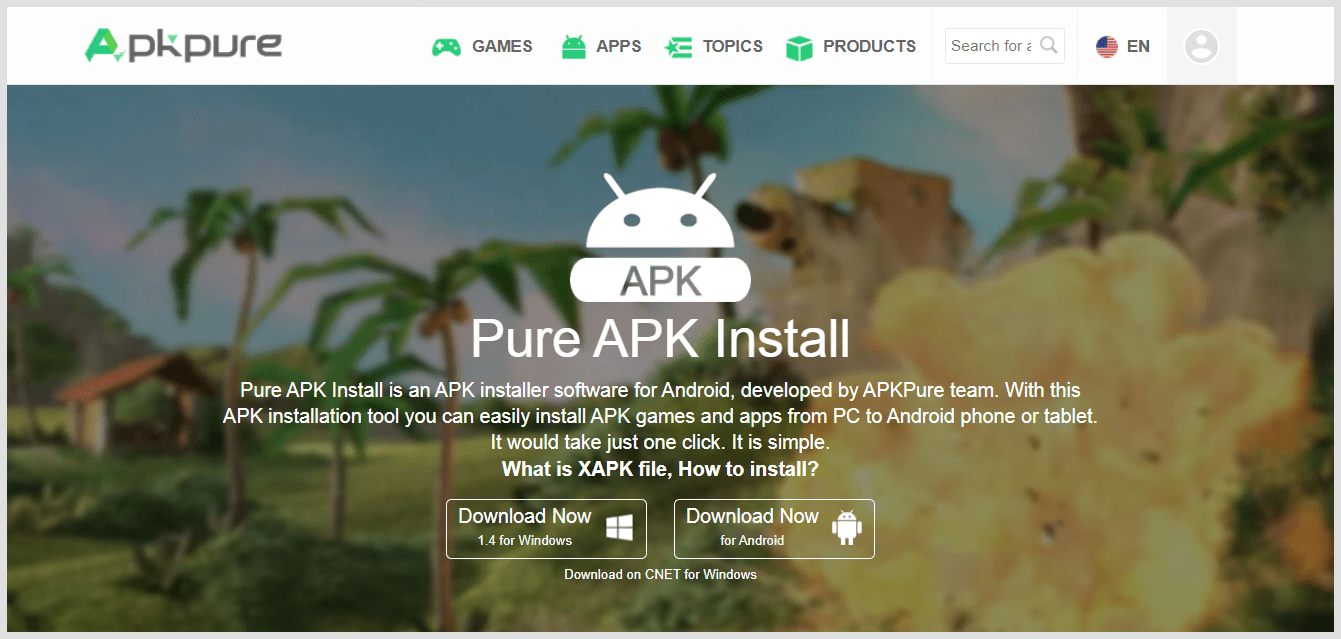This screenshot has width=1341, height=639.
Task: Click the US flag icon
Action: tap(1106, 46)
